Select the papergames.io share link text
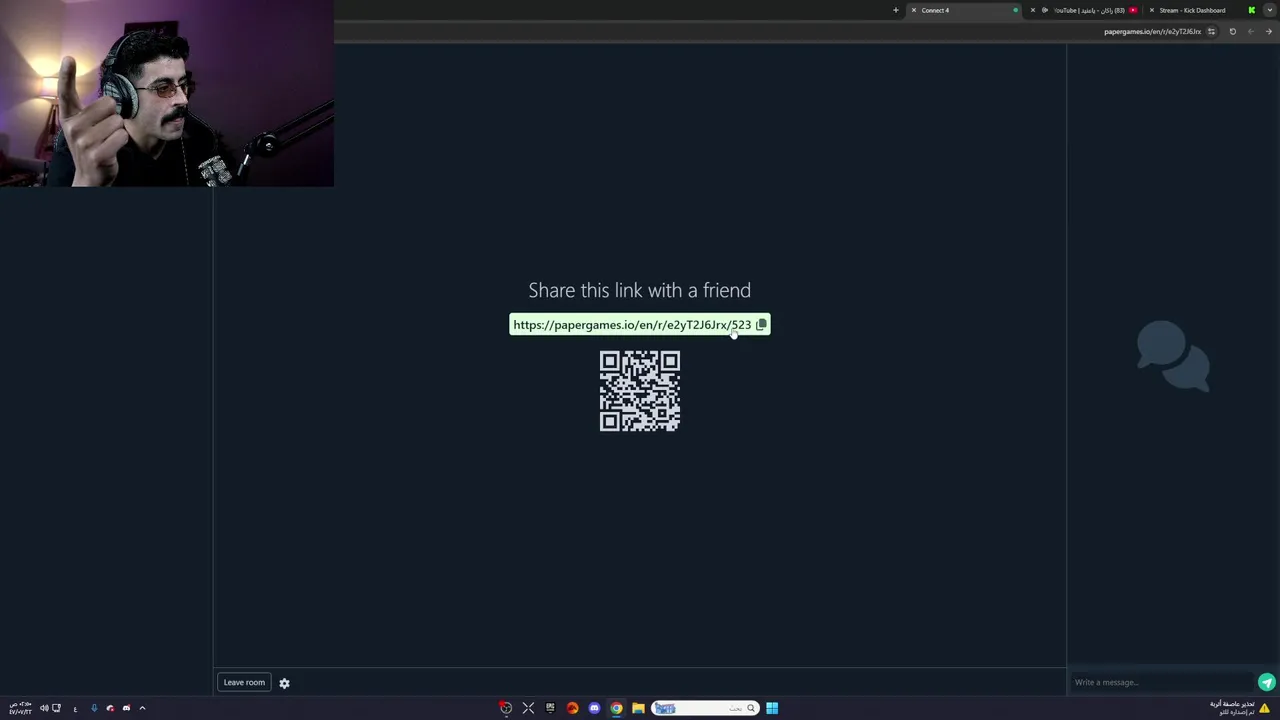This screenshot has width=1280, height=720. pyautogui.click(x=632, y=325)
